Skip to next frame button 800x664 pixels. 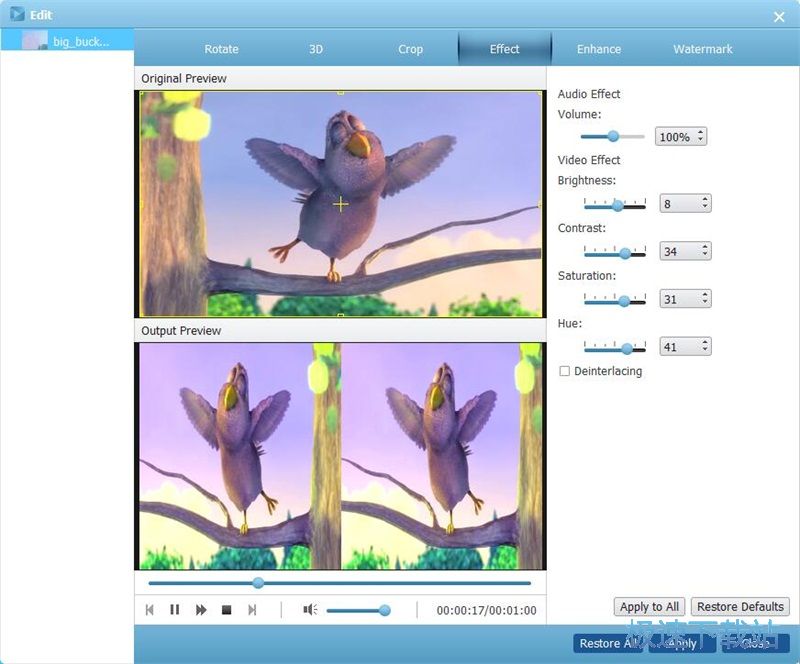(x=252, y=610)
